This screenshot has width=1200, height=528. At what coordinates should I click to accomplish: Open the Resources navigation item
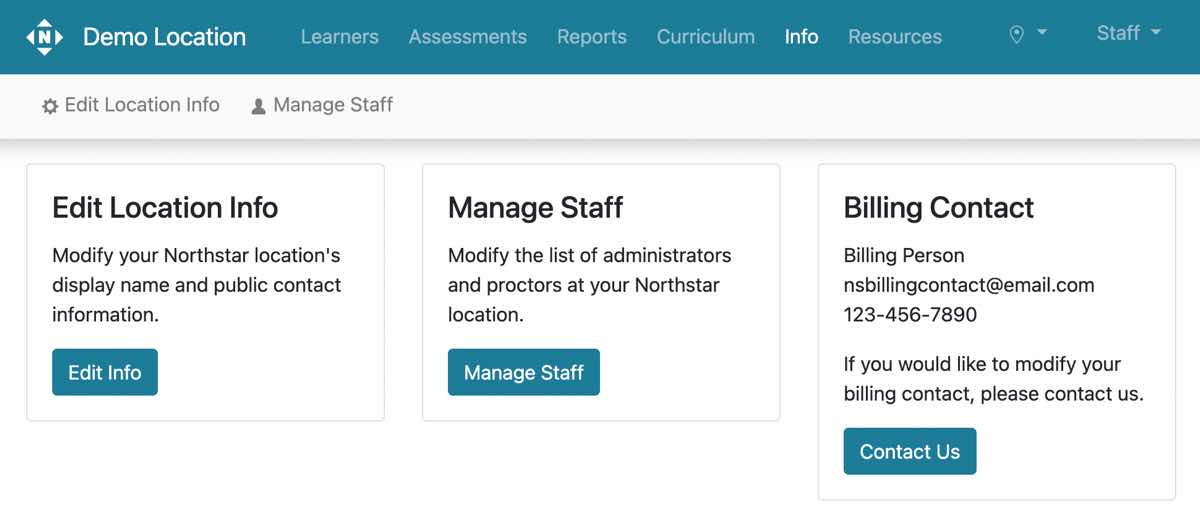[895, 37]
